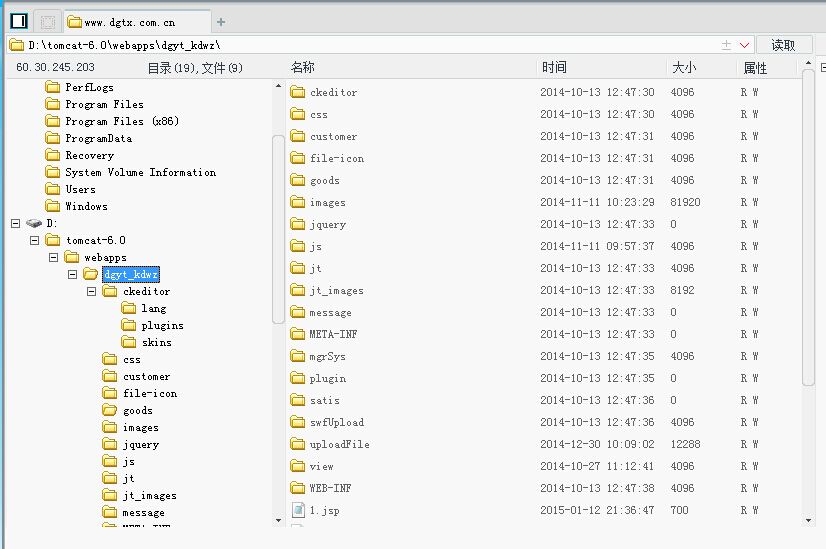
Task: Click the file list scroll-up arrow
Action: [808, 63]
